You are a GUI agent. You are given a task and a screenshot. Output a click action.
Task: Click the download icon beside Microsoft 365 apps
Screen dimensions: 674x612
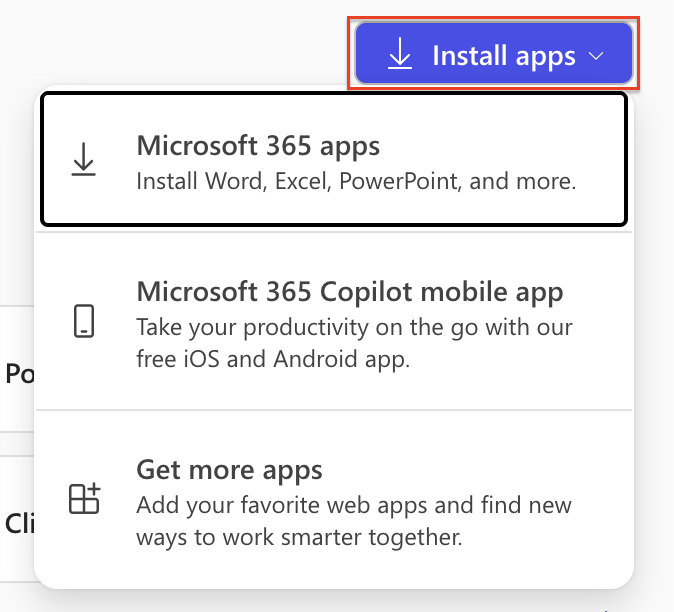84,161
